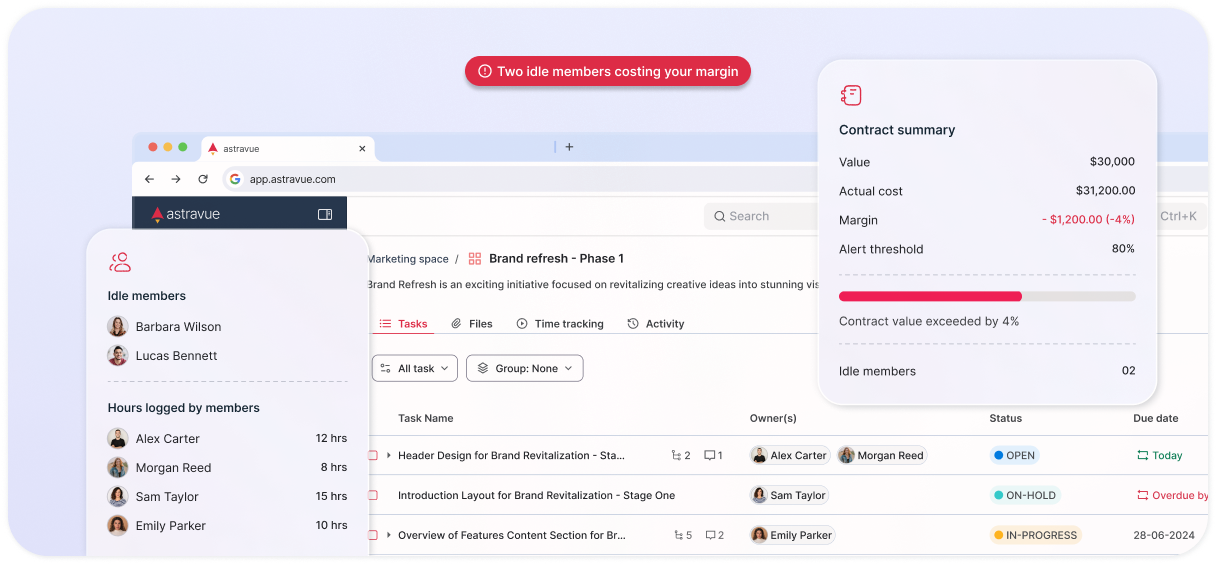1216x564 pixels.
Task: Expand the Overview of Features task row
Action: point(389,535)
